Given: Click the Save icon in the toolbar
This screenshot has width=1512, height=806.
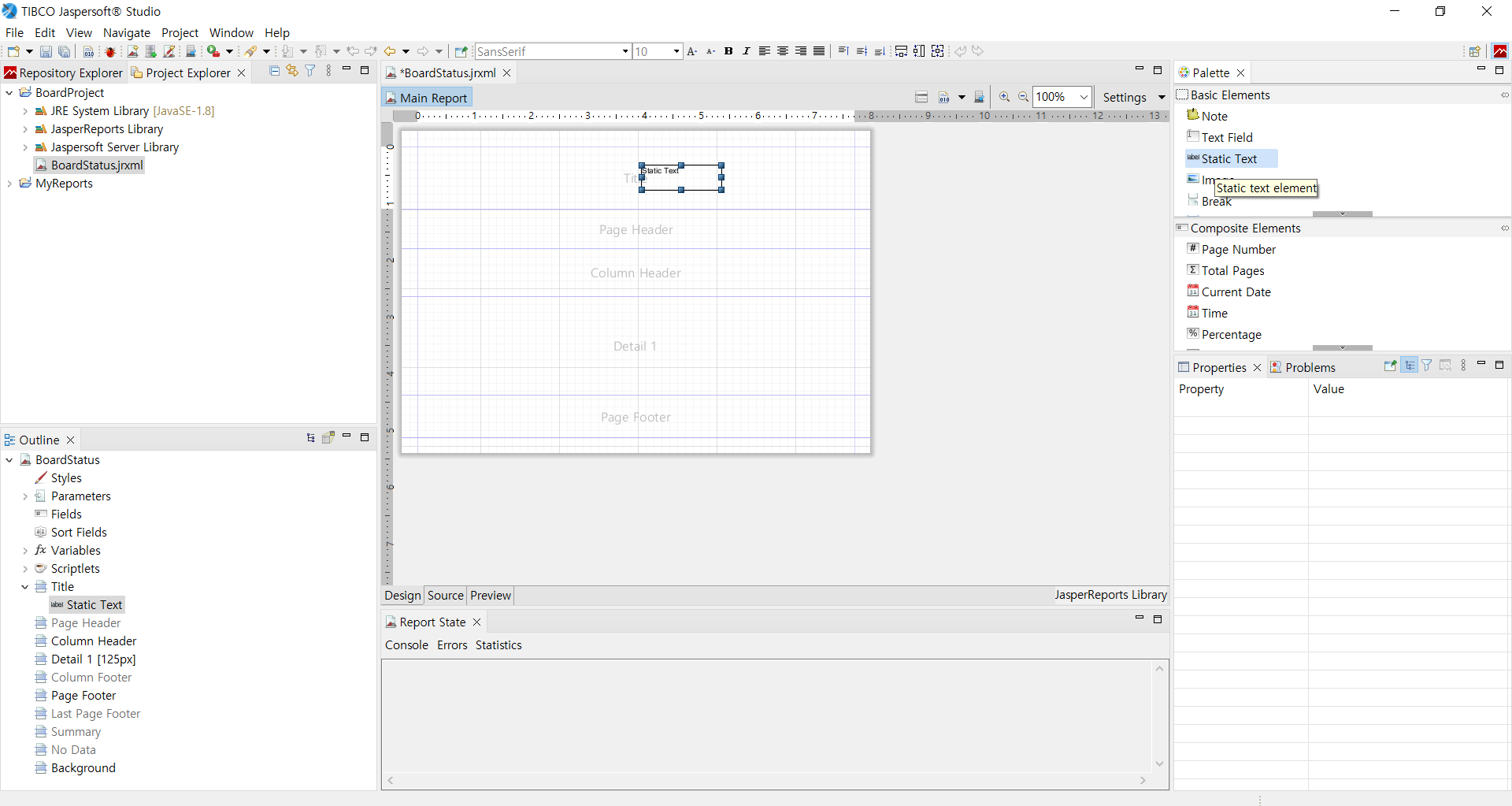Looking at the screenshot, I should (46, 51).
